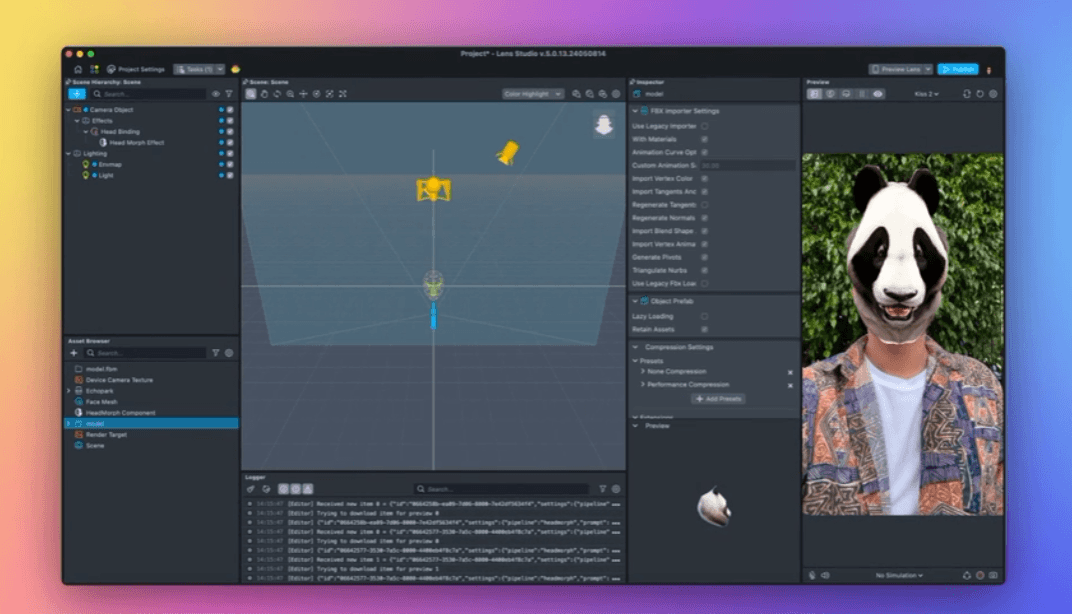This screenshot has height=614, width=1072.
Task: Click the model thumbnail in the Inspector Preview
Action: [714, 507]
